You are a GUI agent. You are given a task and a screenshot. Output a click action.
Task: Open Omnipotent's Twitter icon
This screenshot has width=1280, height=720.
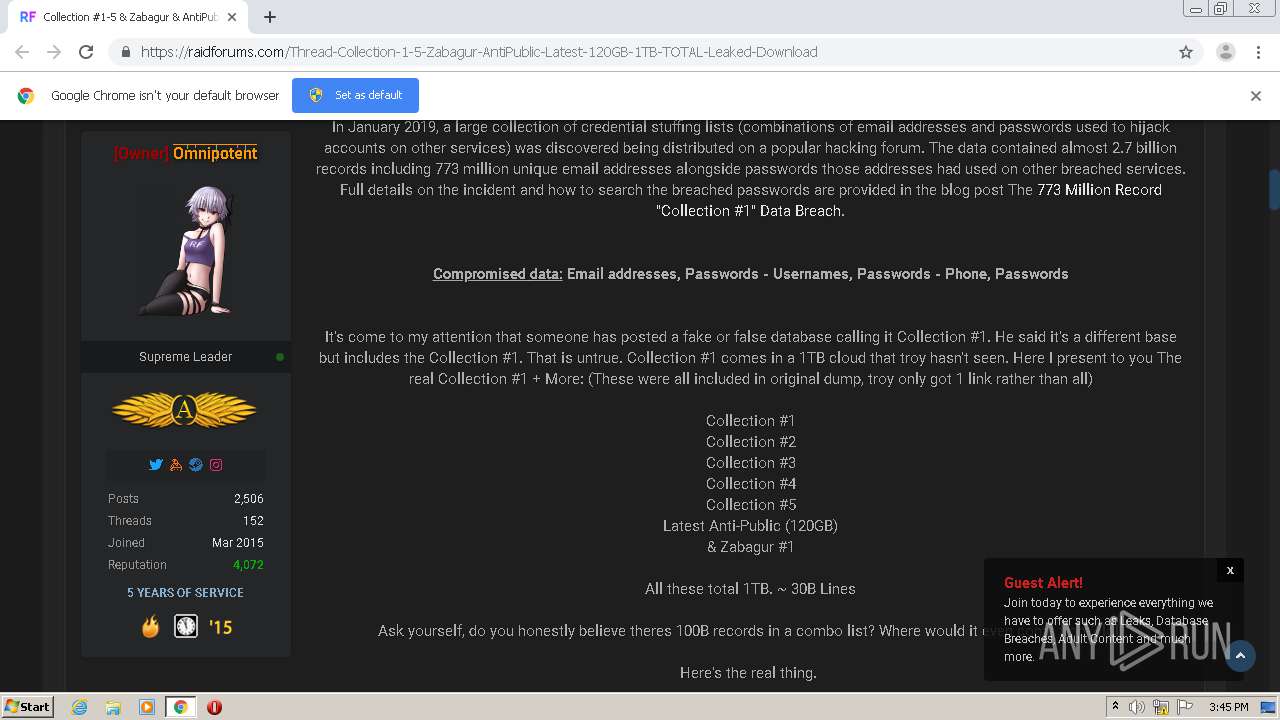pos(156,465)
